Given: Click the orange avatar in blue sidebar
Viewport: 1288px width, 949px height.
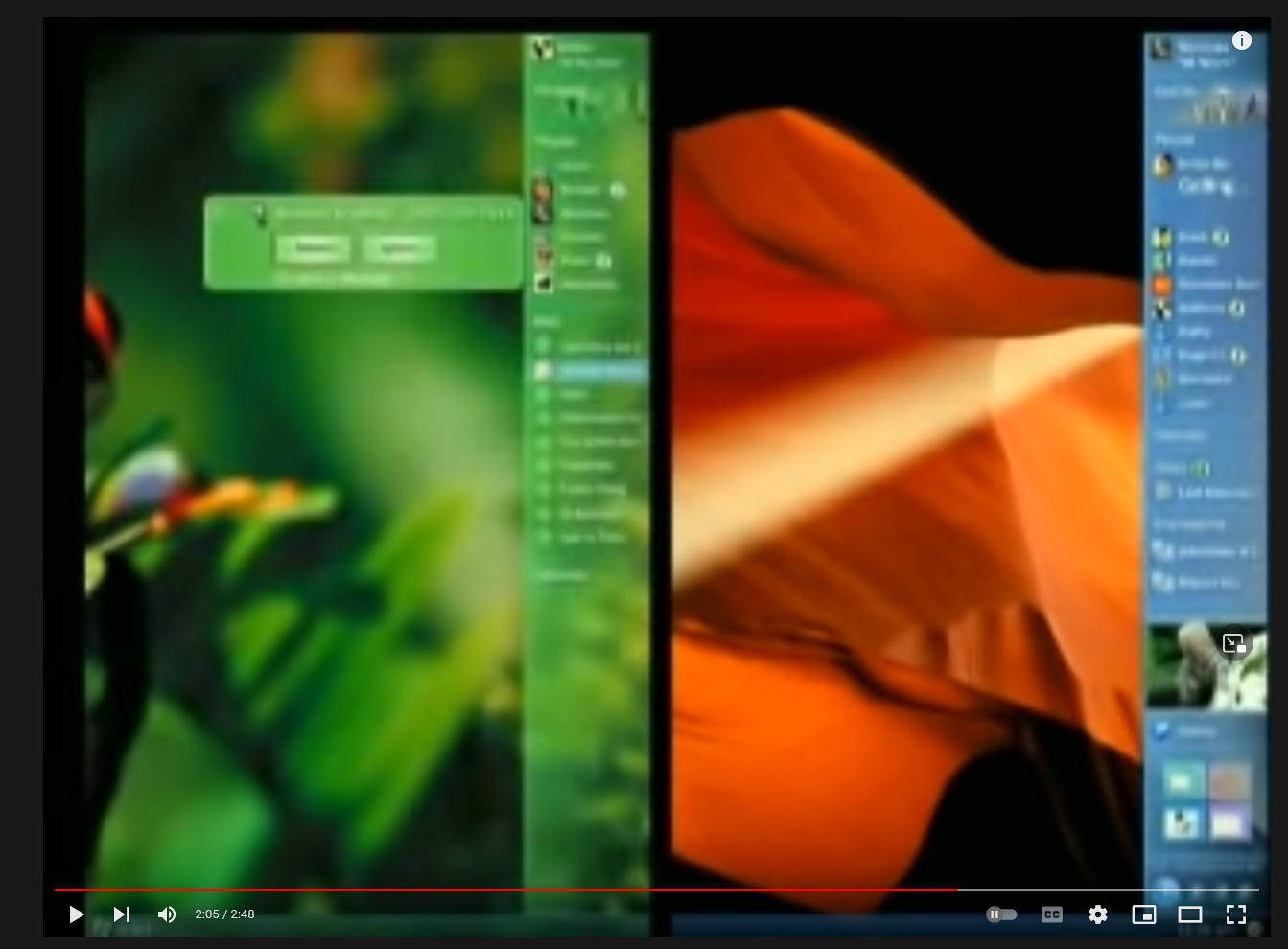Looking at the screenshot, I should [1162, 285].
